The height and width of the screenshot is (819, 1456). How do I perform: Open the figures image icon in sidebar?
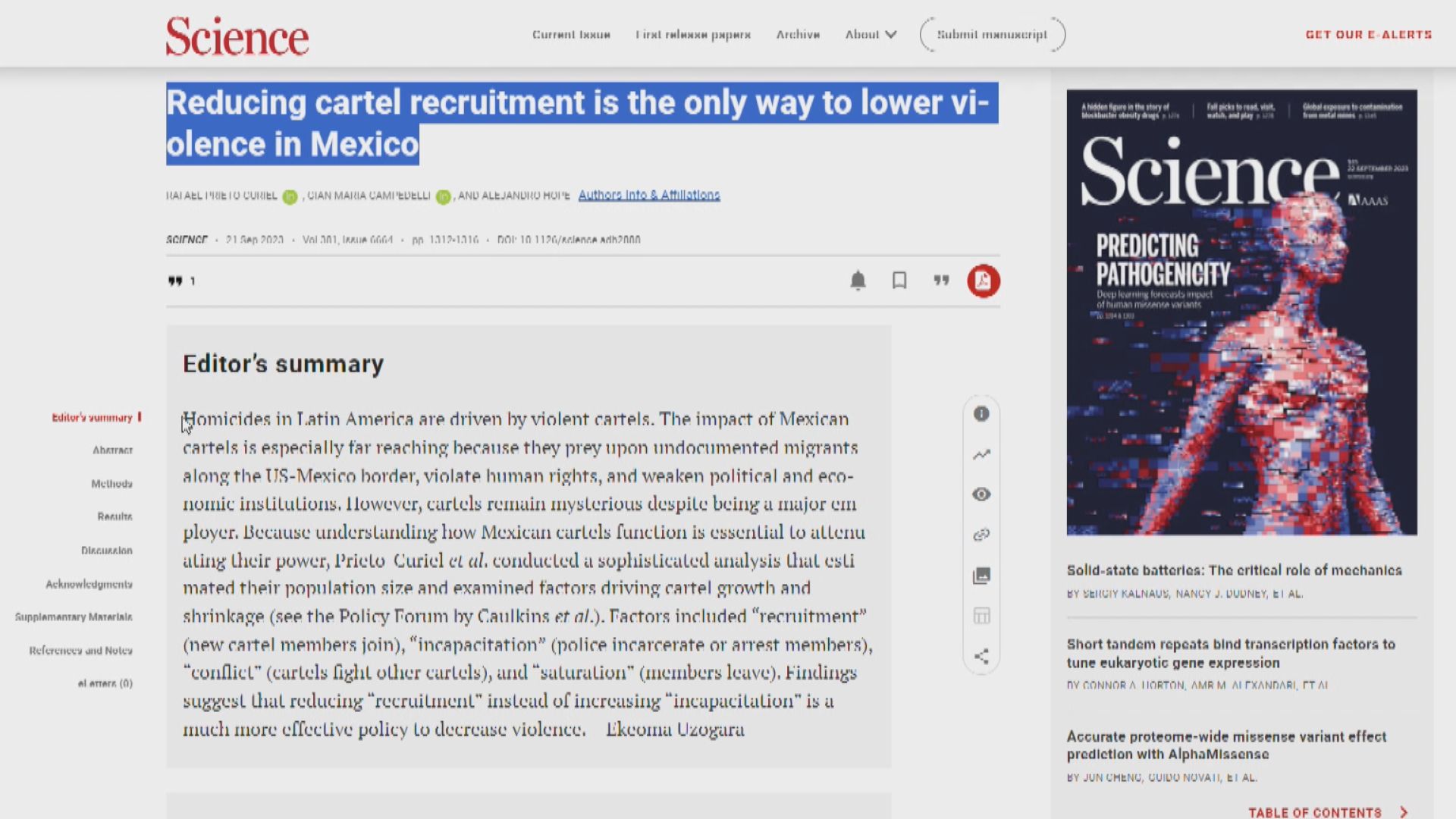[981, 576]
